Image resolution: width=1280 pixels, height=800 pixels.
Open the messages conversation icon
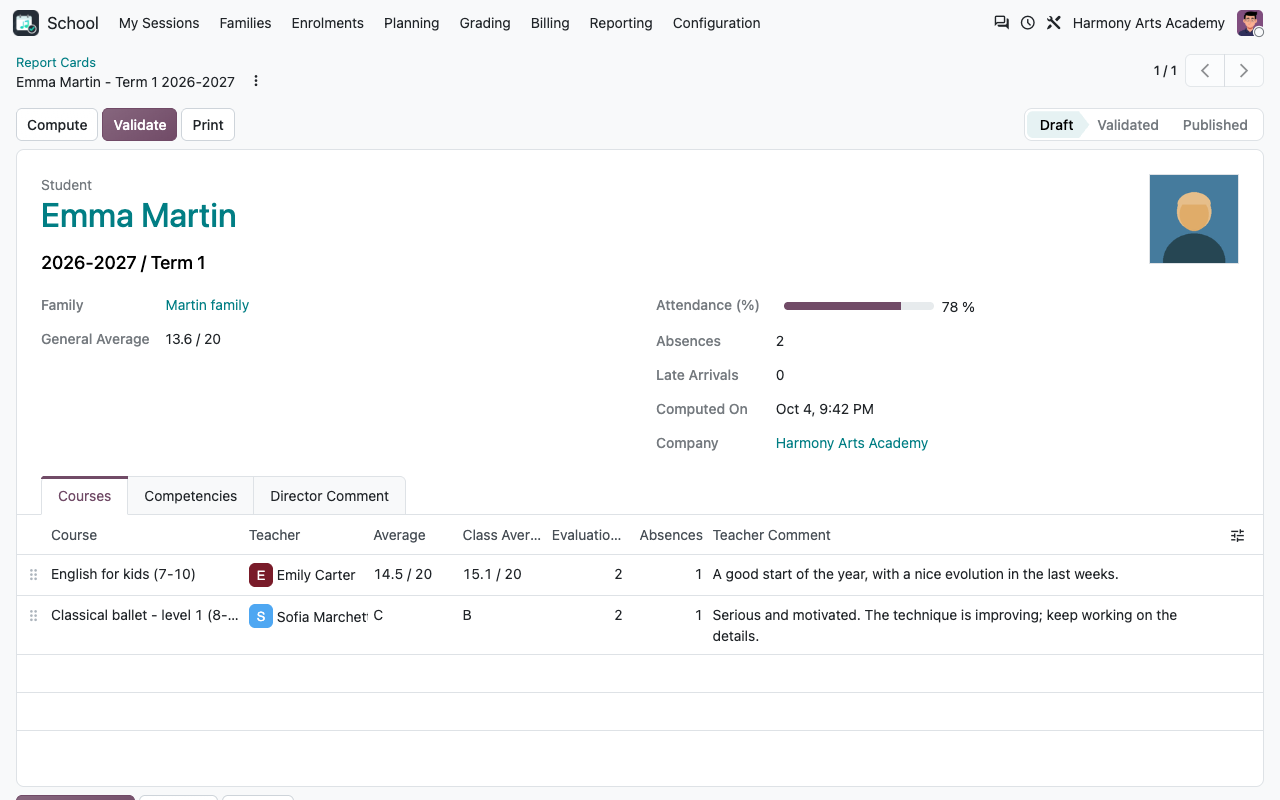pos(1001,22)
